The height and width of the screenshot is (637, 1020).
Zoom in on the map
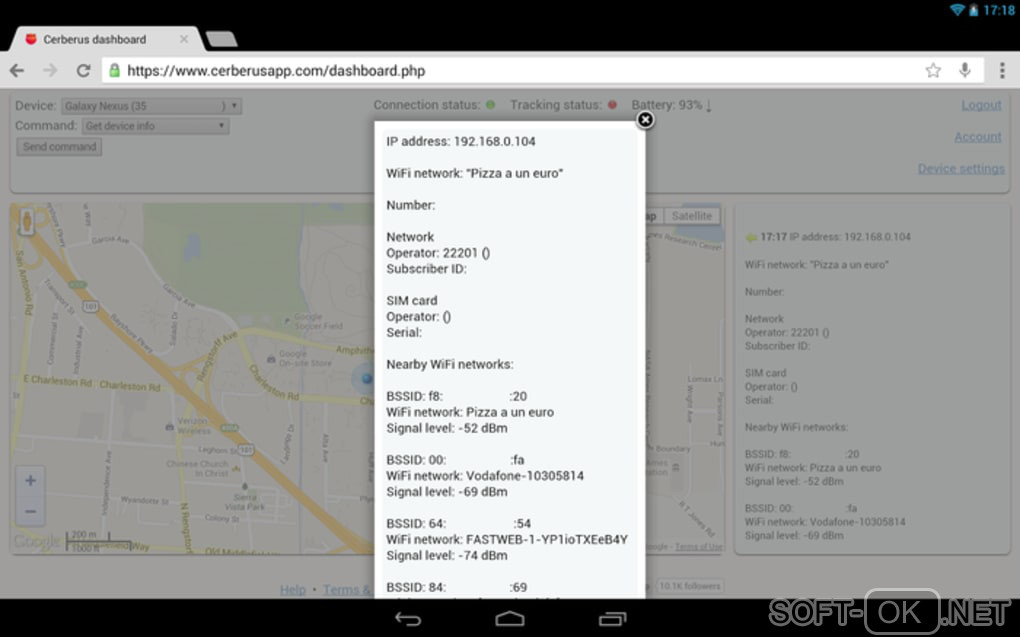click(x=30, y=481)
